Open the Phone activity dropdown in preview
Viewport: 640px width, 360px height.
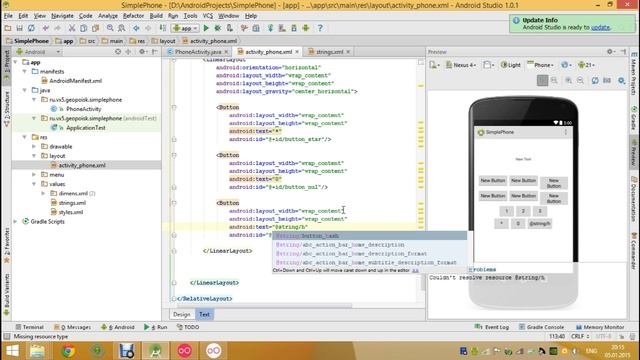[540, 65]
